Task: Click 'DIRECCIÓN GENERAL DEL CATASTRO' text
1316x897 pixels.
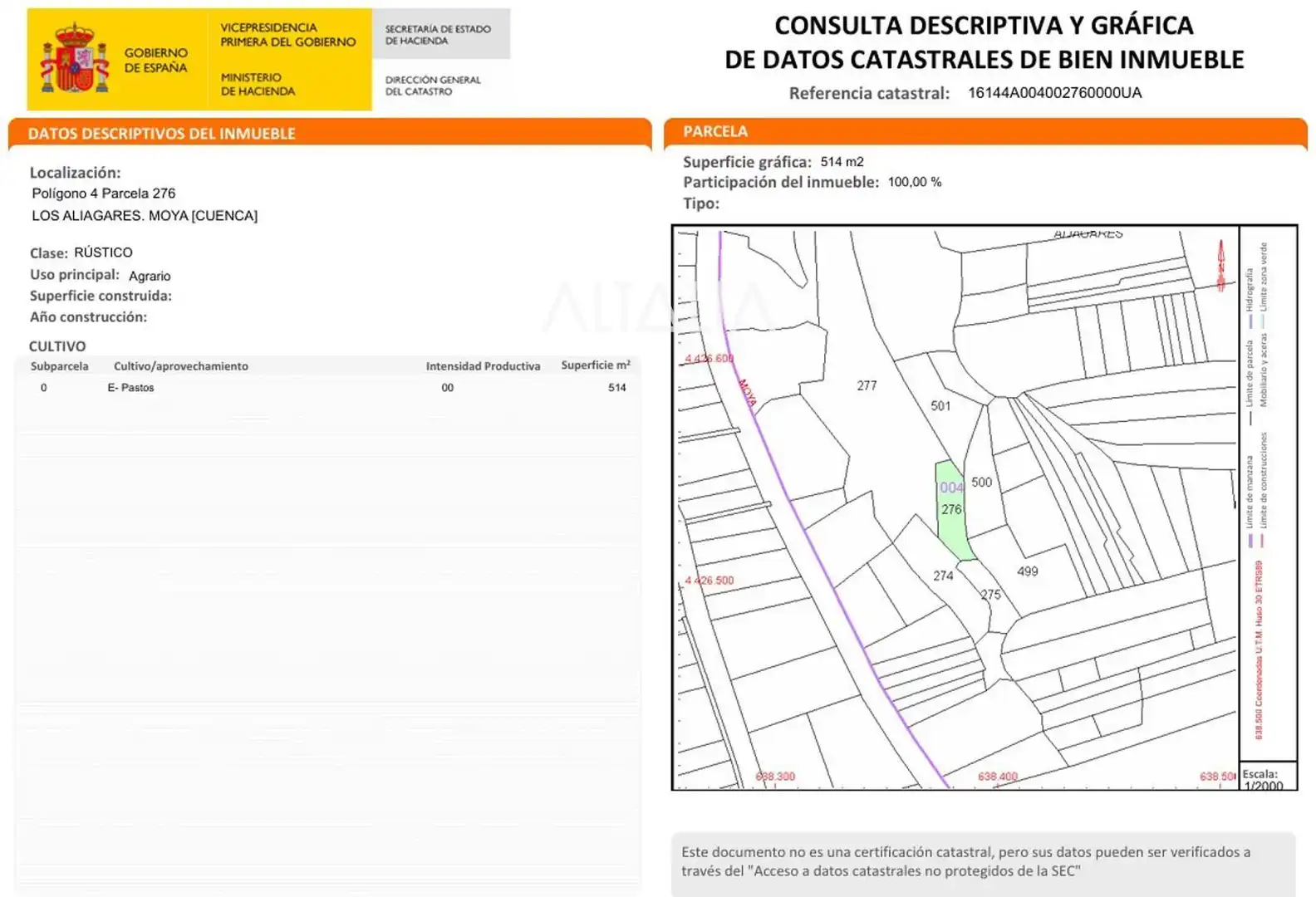Action: (433, 86)
